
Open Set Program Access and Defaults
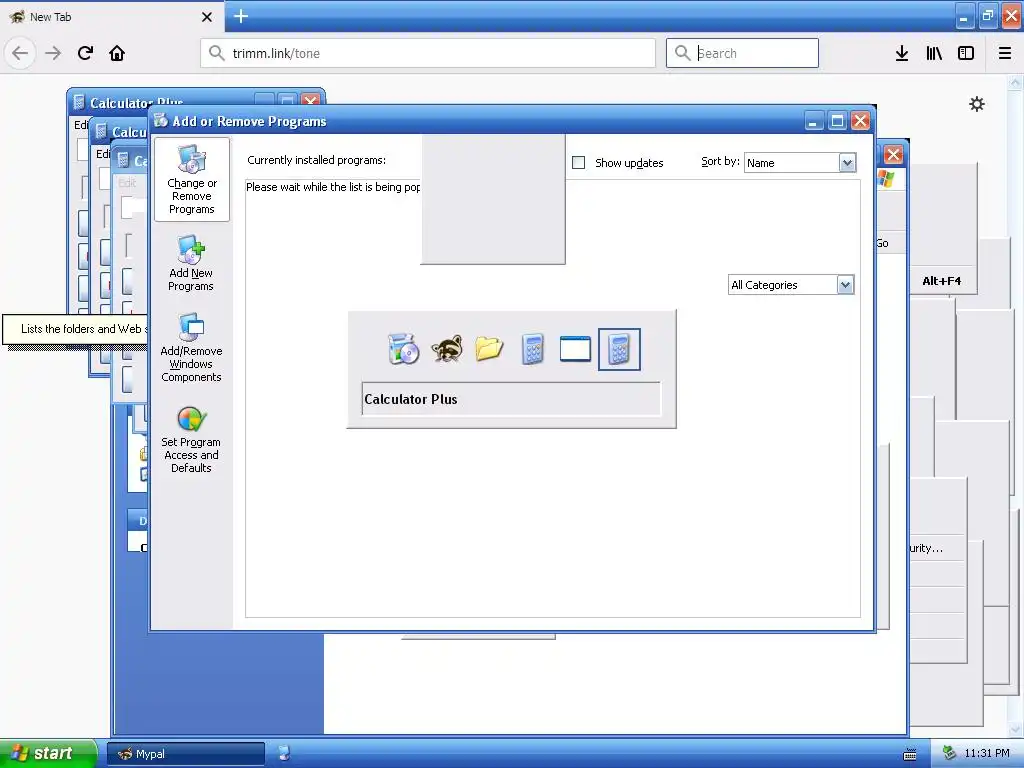click(191, 439)
